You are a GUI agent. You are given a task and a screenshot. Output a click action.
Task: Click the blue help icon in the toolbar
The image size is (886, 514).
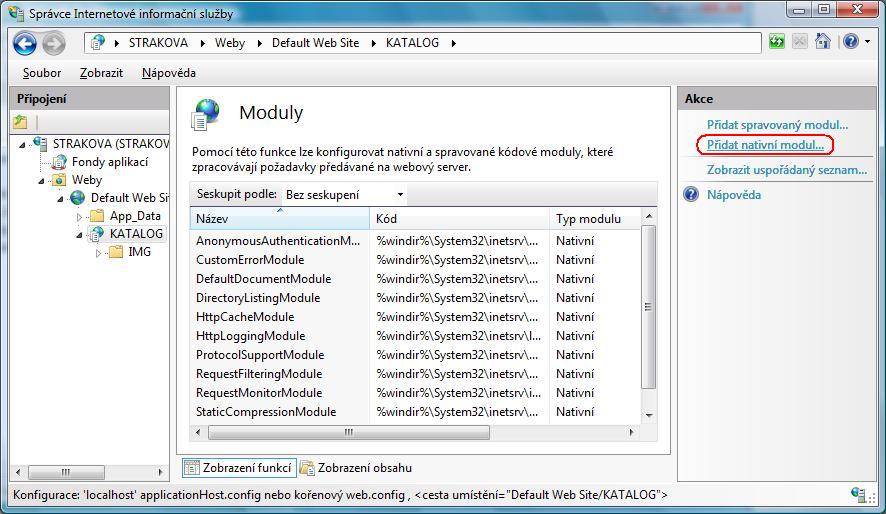click(849, 42)
